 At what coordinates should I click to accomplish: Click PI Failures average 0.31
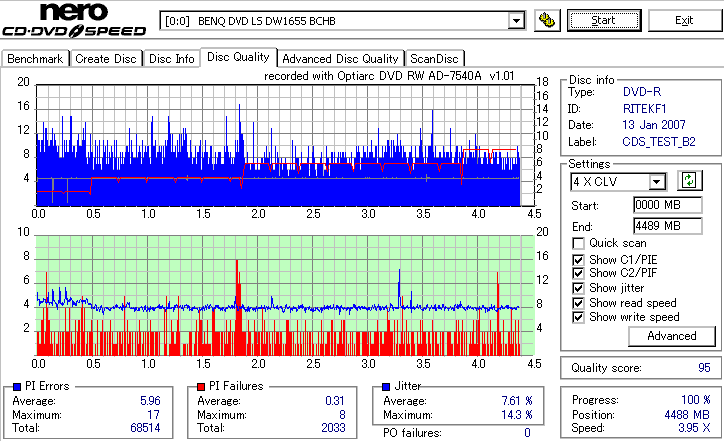click(335, 401)
